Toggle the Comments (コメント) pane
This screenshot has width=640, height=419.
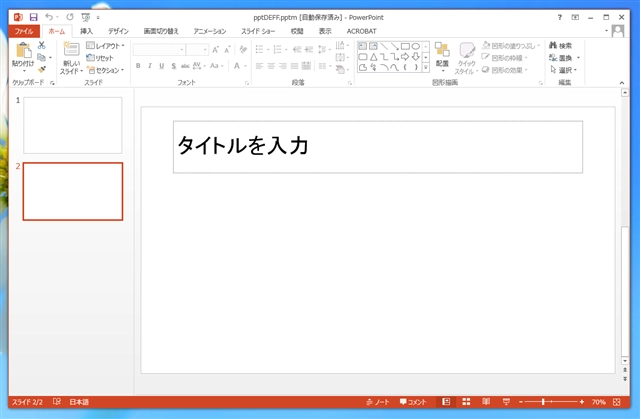418,402
